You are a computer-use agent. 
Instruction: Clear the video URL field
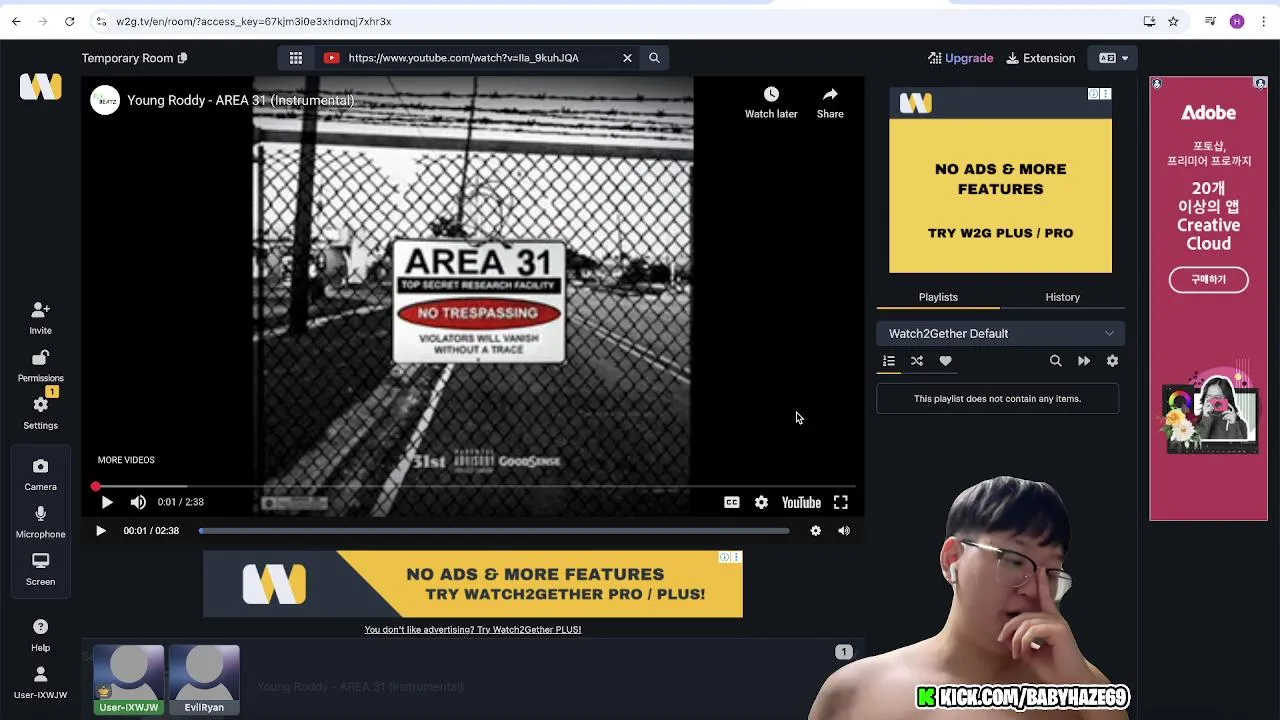[627, 58]
